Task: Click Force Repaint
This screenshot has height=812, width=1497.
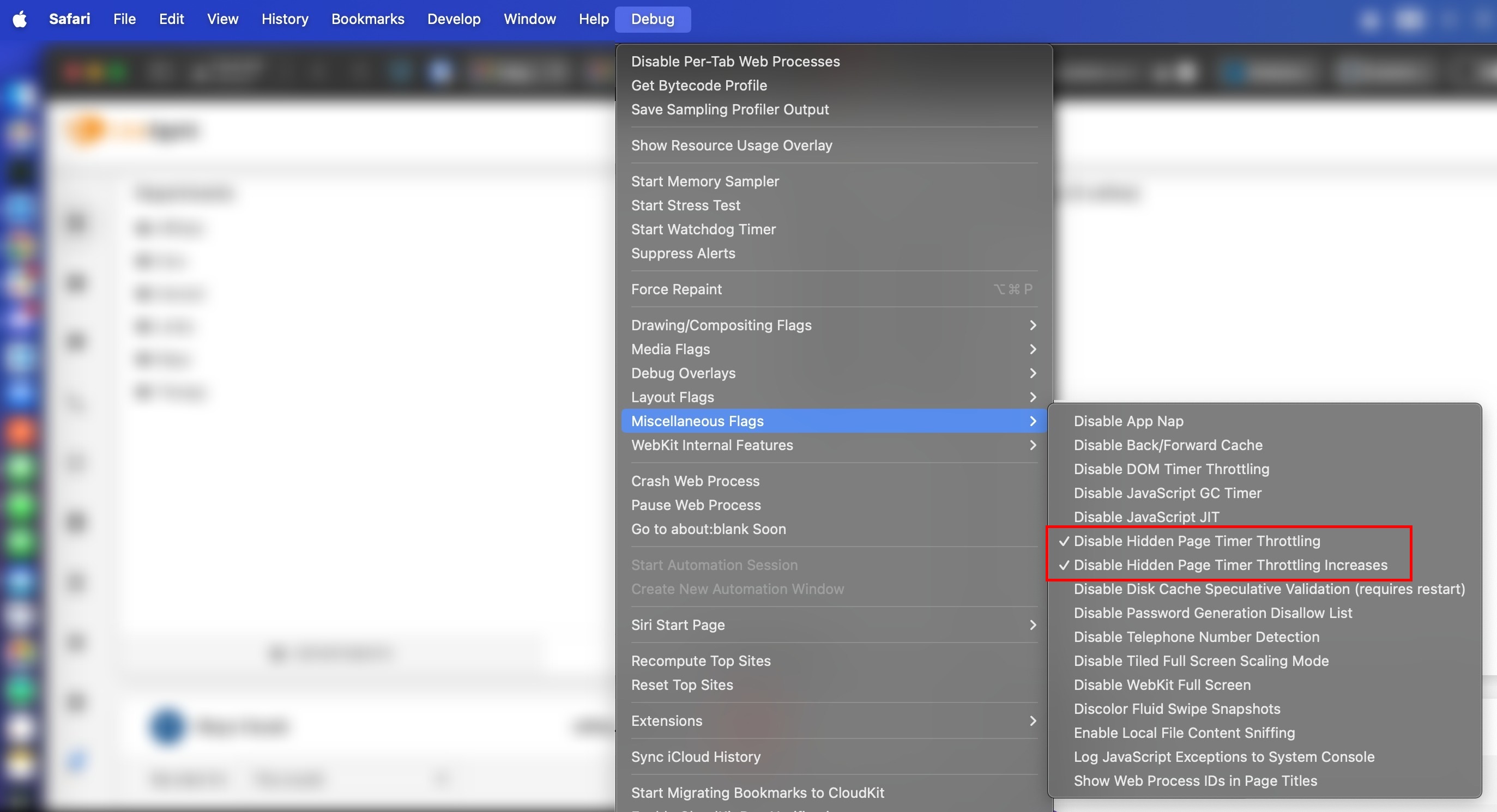Action: (x=677, y=289)
